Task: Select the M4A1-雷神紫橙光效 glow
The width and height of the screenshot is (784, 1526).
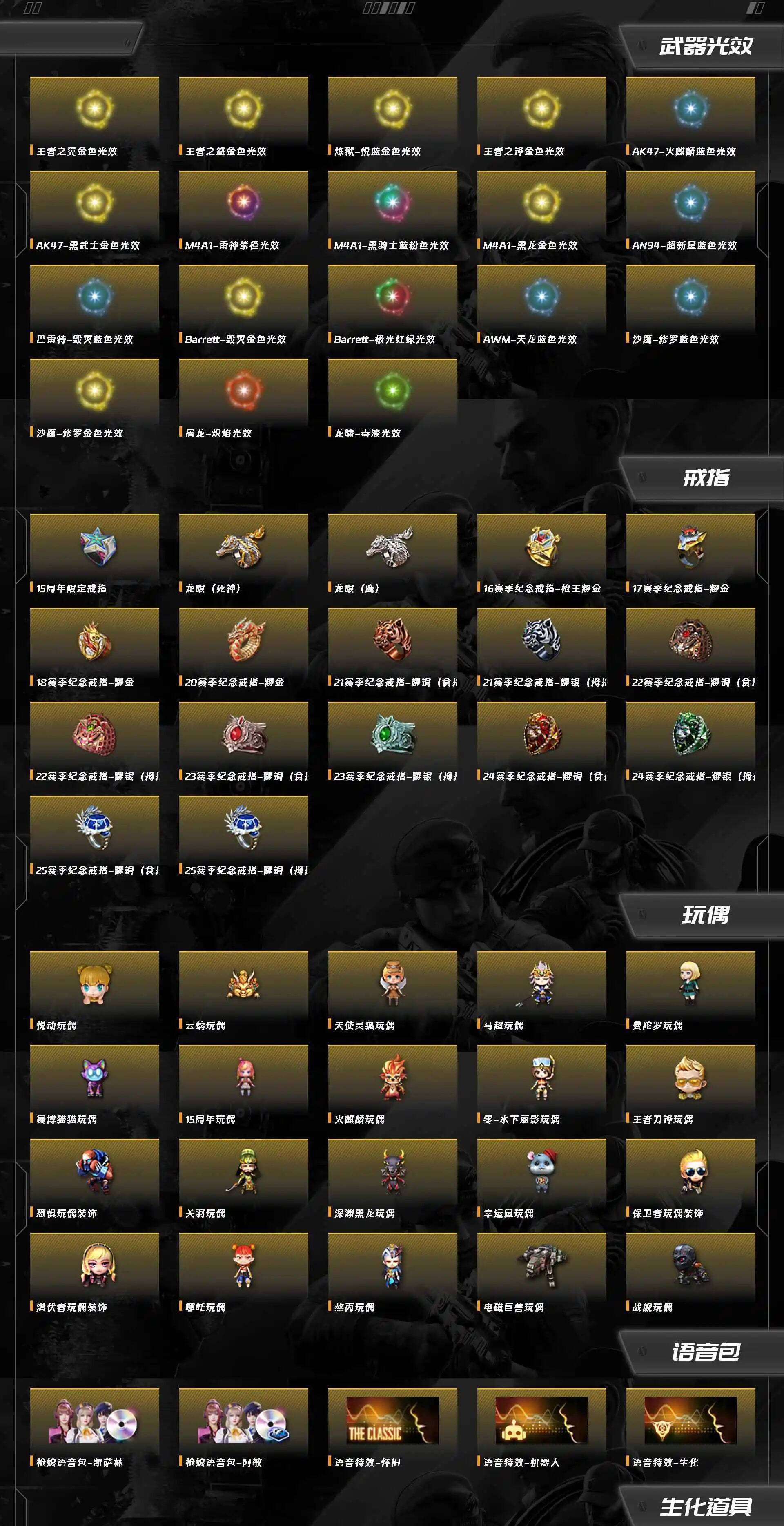Action: (x=243, y=202)
